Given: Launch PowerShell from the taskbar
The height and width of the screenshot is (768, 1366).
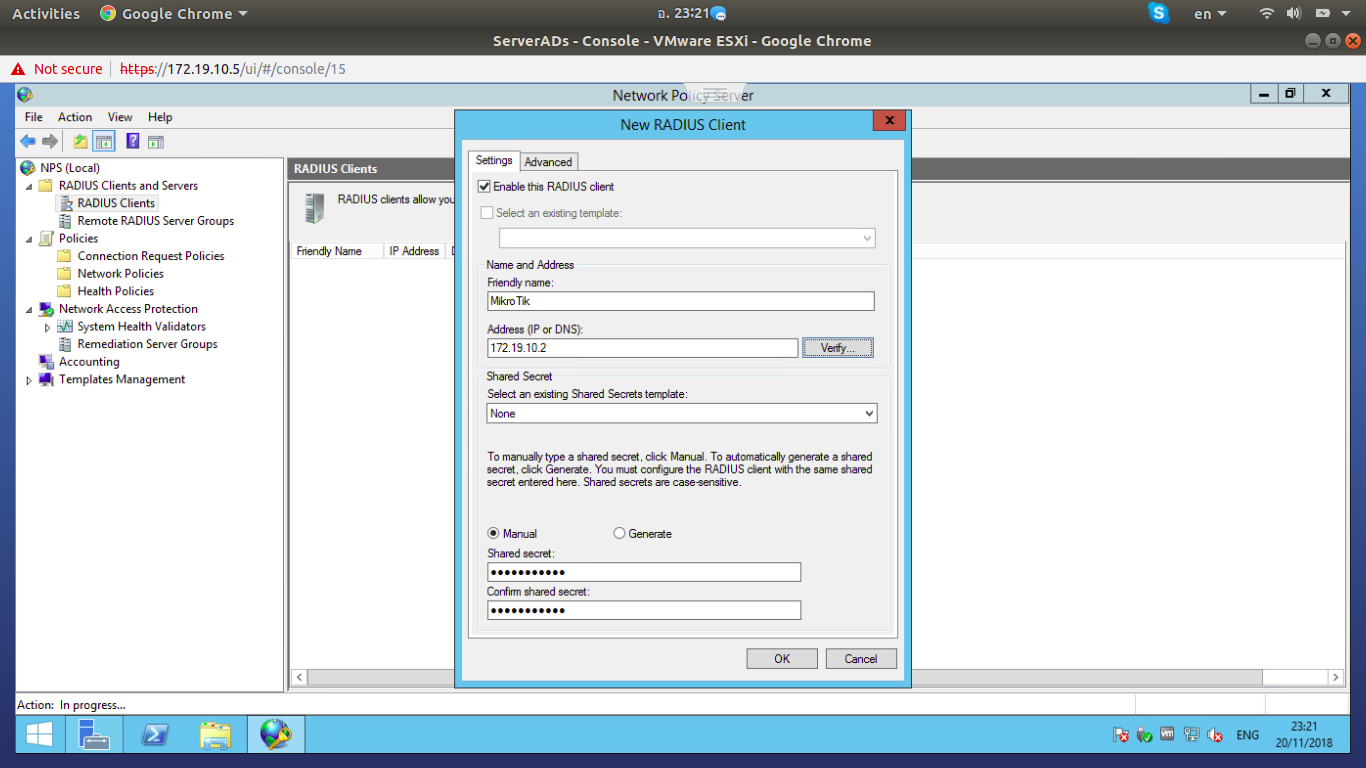Looking at the screenshot, I should tap(154, 735).
